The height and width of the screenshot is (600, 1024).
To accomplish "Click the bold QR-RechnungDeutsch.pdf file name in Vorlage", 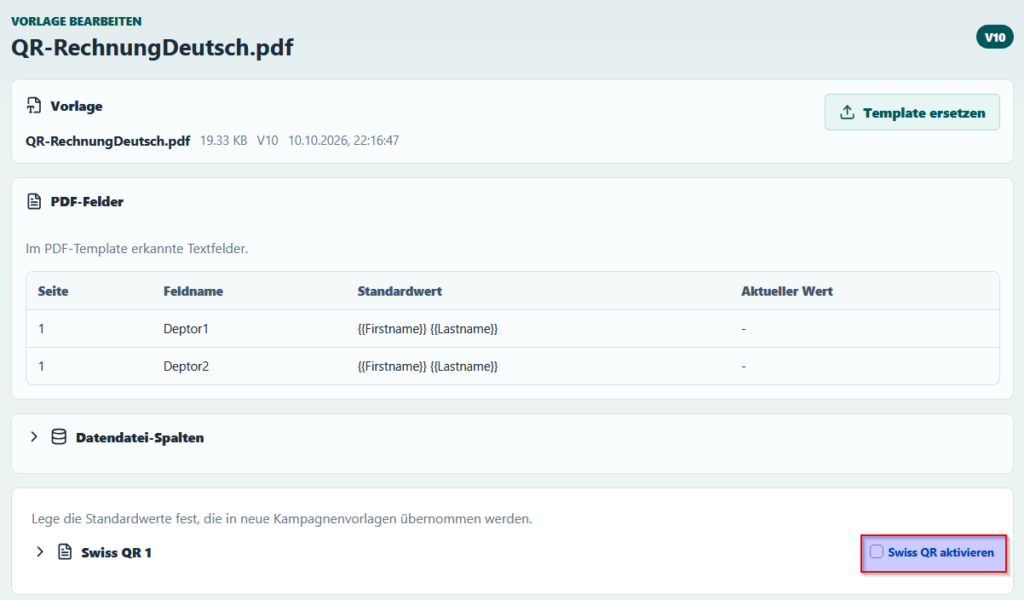I will pyautogui.click(x=108, y=141).
